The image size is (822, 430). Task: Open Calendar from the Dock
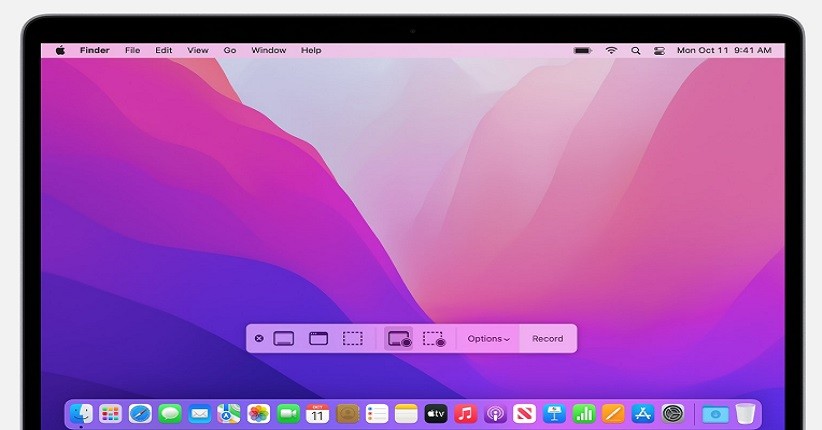[x=318, y=414]
